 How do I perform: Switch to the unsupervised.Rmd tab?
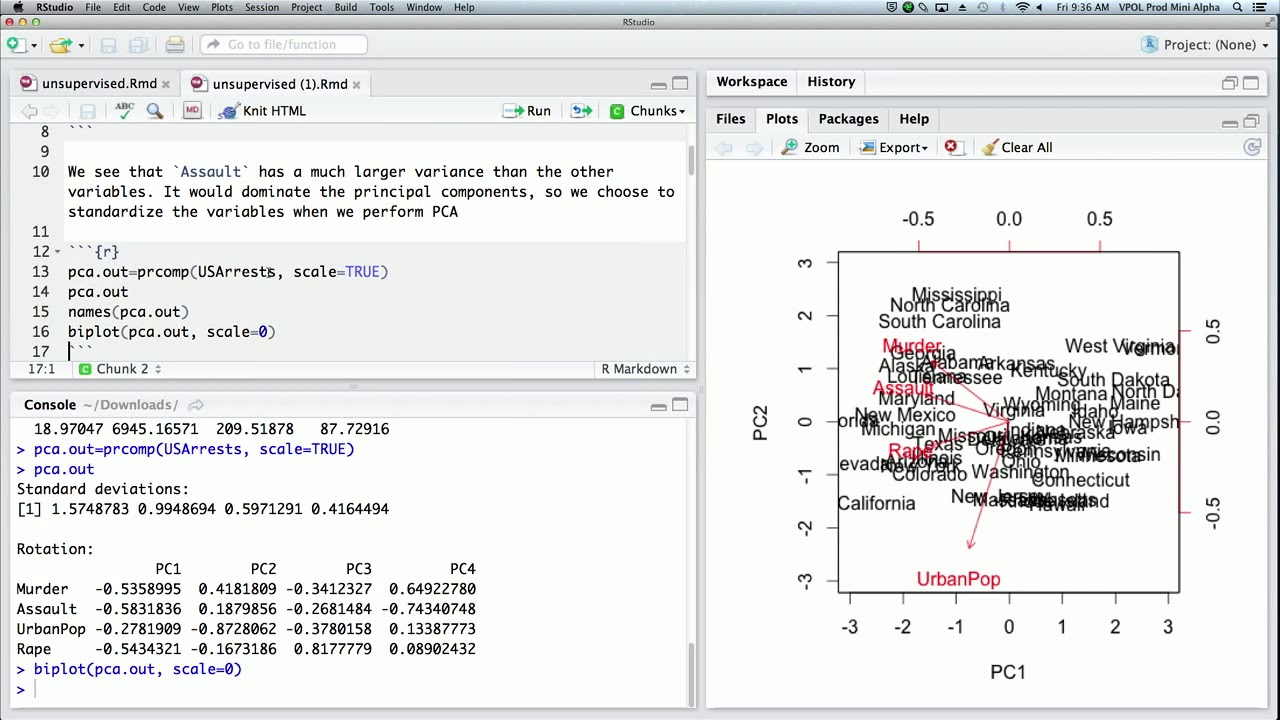(99, 84)
